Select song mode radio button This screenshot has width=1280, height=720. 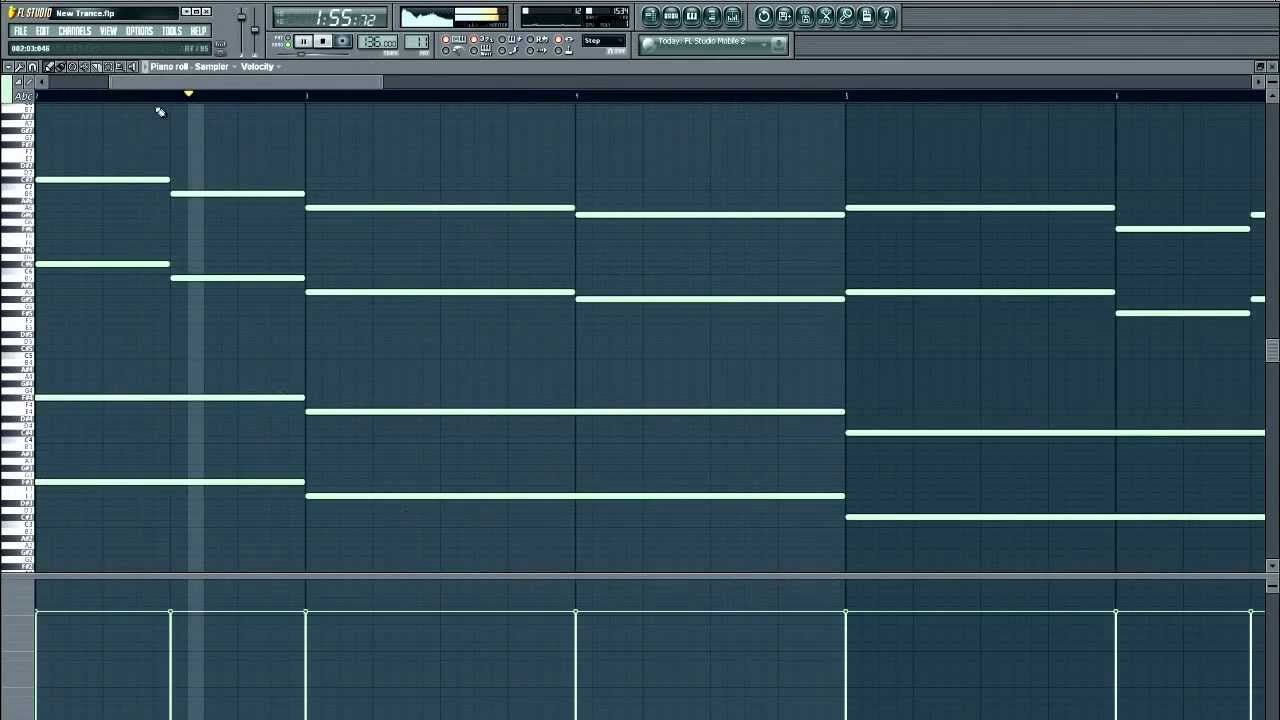click(x=287, y=45)
